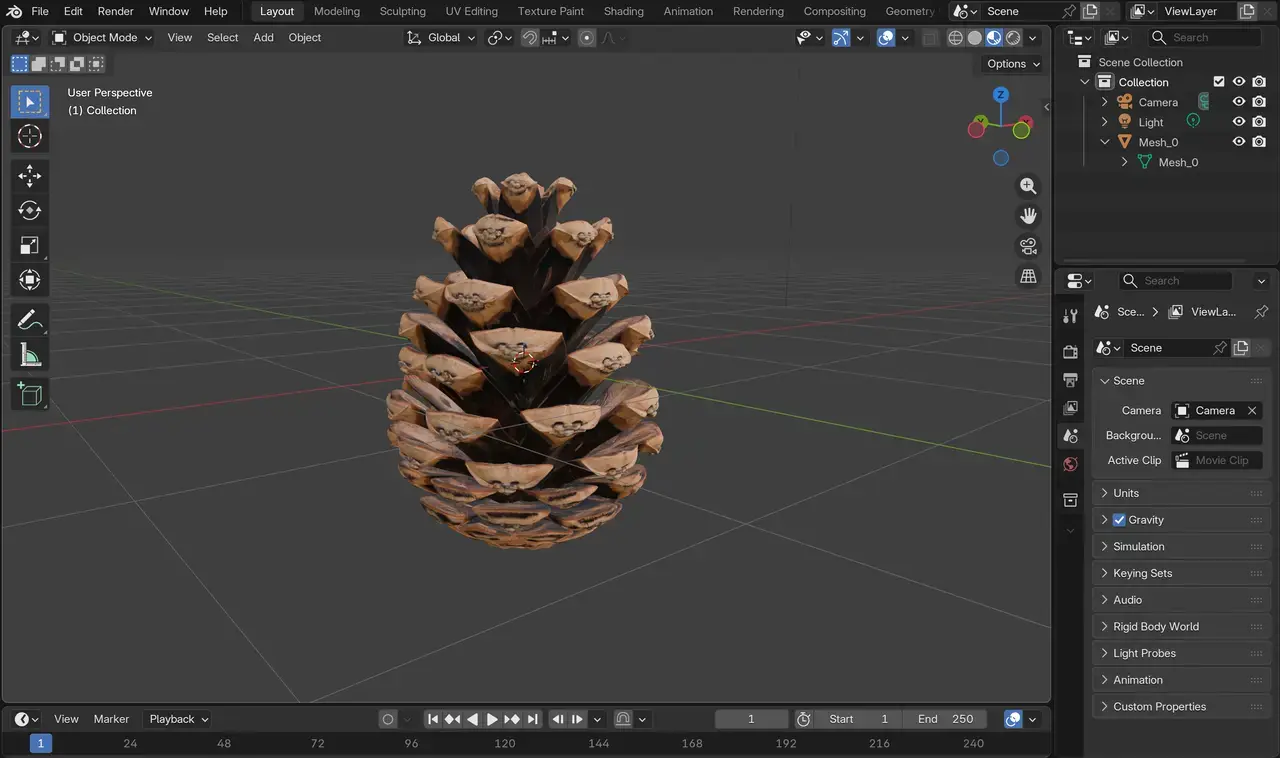The image size is (1280, 758).
Task: Click the blue Z axis gizmo
Action: 1000,94
